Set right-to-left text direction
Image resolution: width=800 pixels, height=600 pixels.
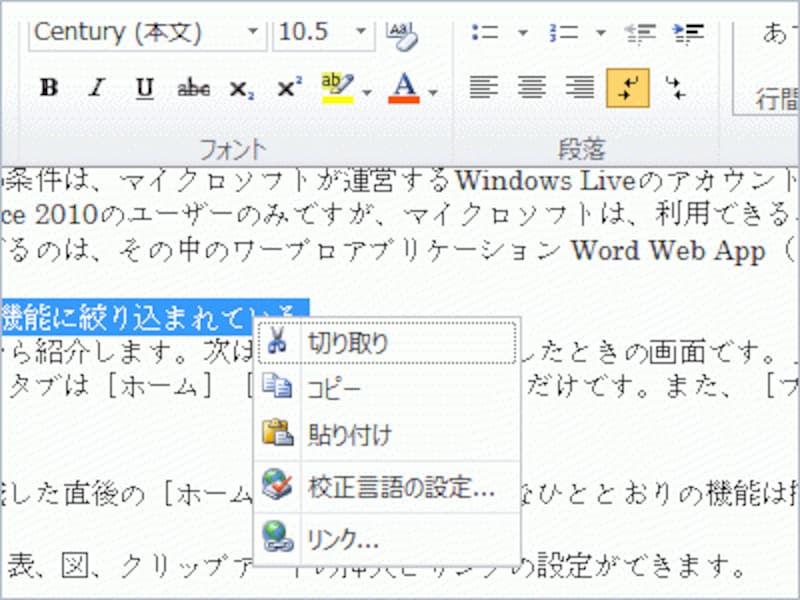click(x=676, y=88)
